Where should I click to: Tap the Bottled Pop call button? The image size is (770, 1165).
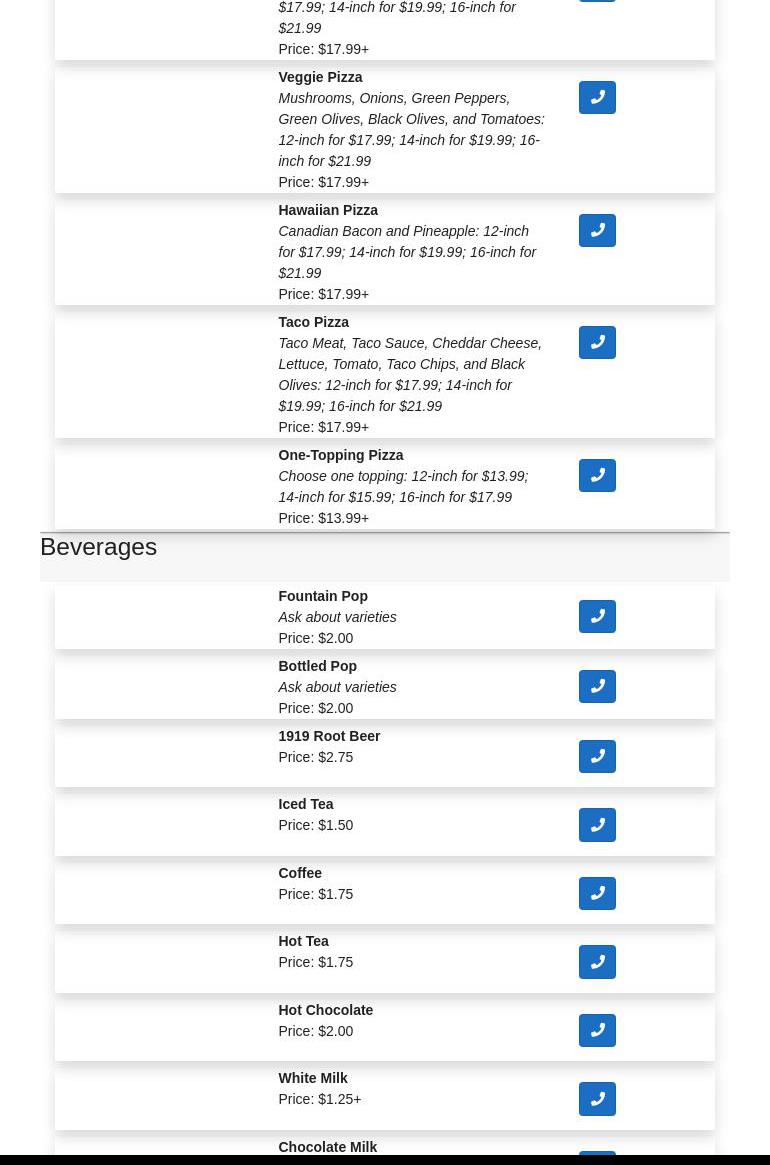click(x=597, y=687)
